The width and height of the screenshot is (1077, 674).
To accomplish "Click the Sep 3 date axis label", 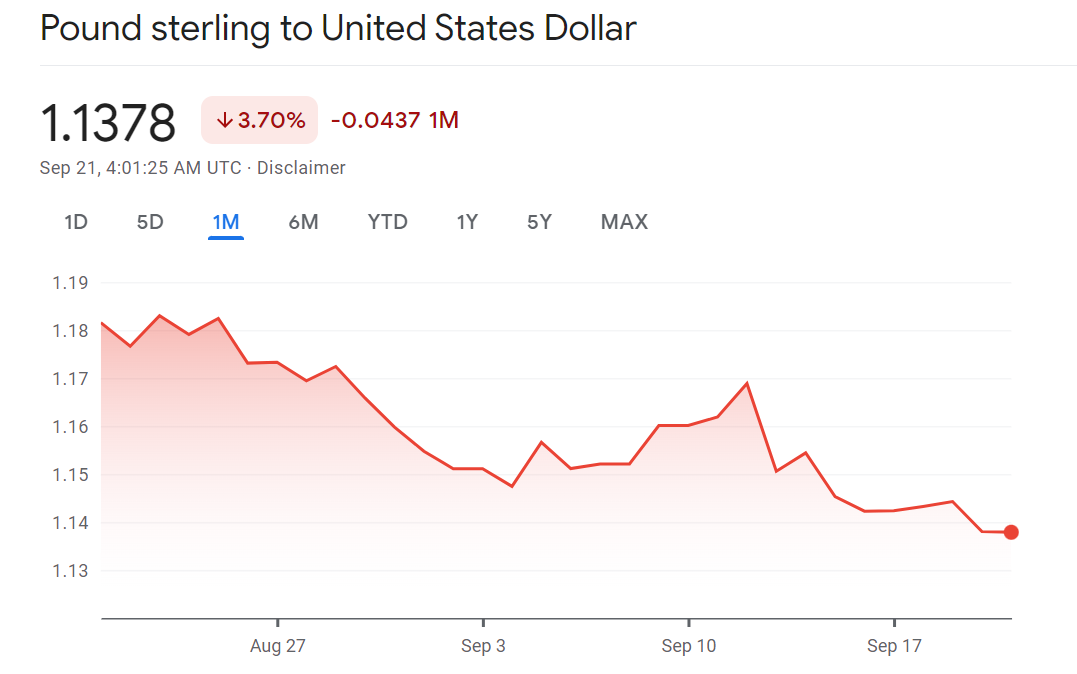I will tap(483, 646).
